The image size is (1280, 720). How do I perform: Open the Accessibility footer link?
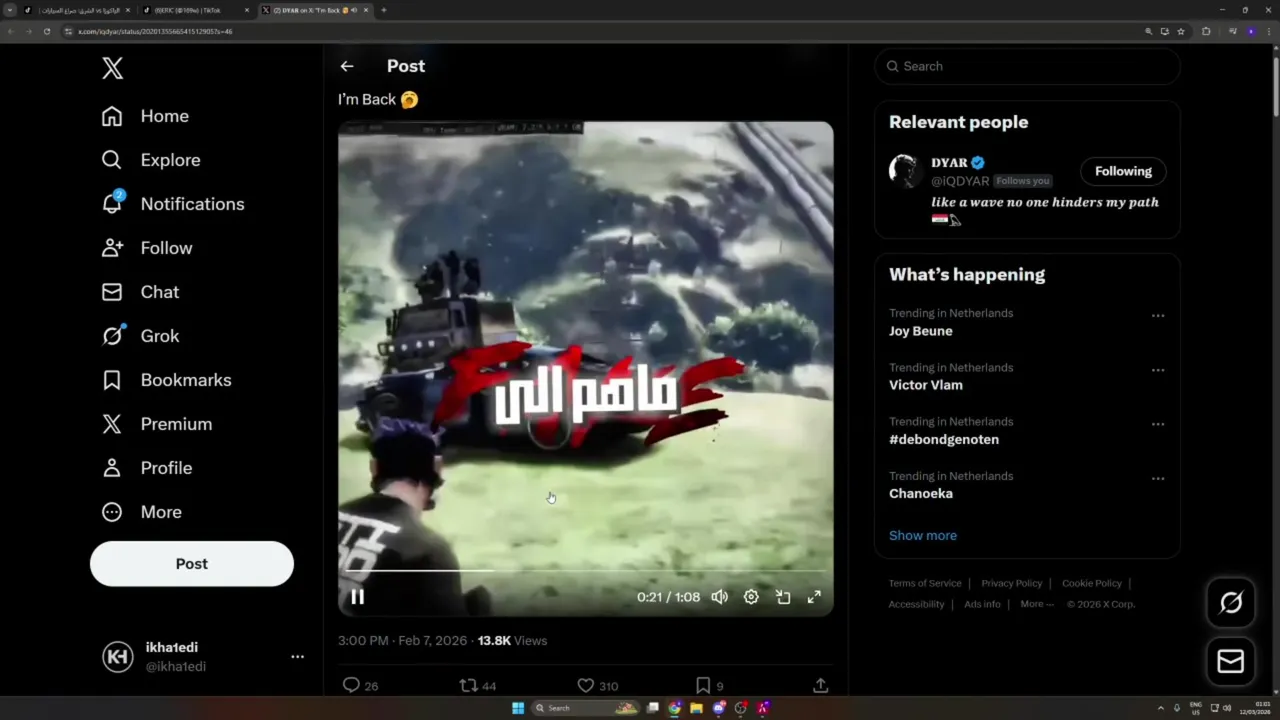click(x=916, y=604)
